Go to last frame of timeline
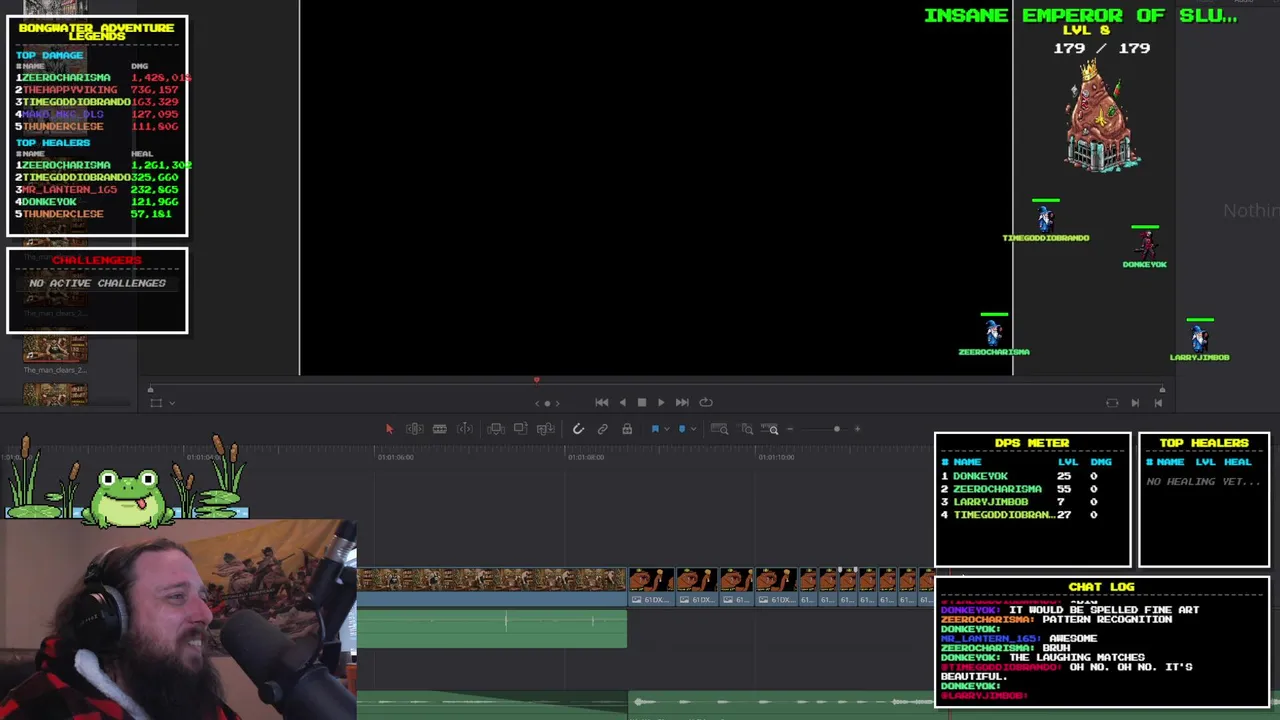The width and height of the screenshot is (1280, 720). [682, 402]
